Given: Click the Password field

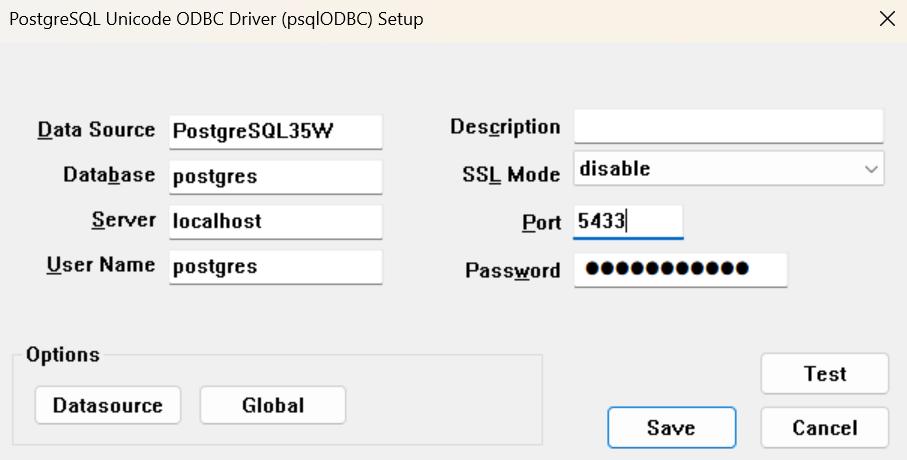Looking at the screenshot, I should [x=681, y=269].
